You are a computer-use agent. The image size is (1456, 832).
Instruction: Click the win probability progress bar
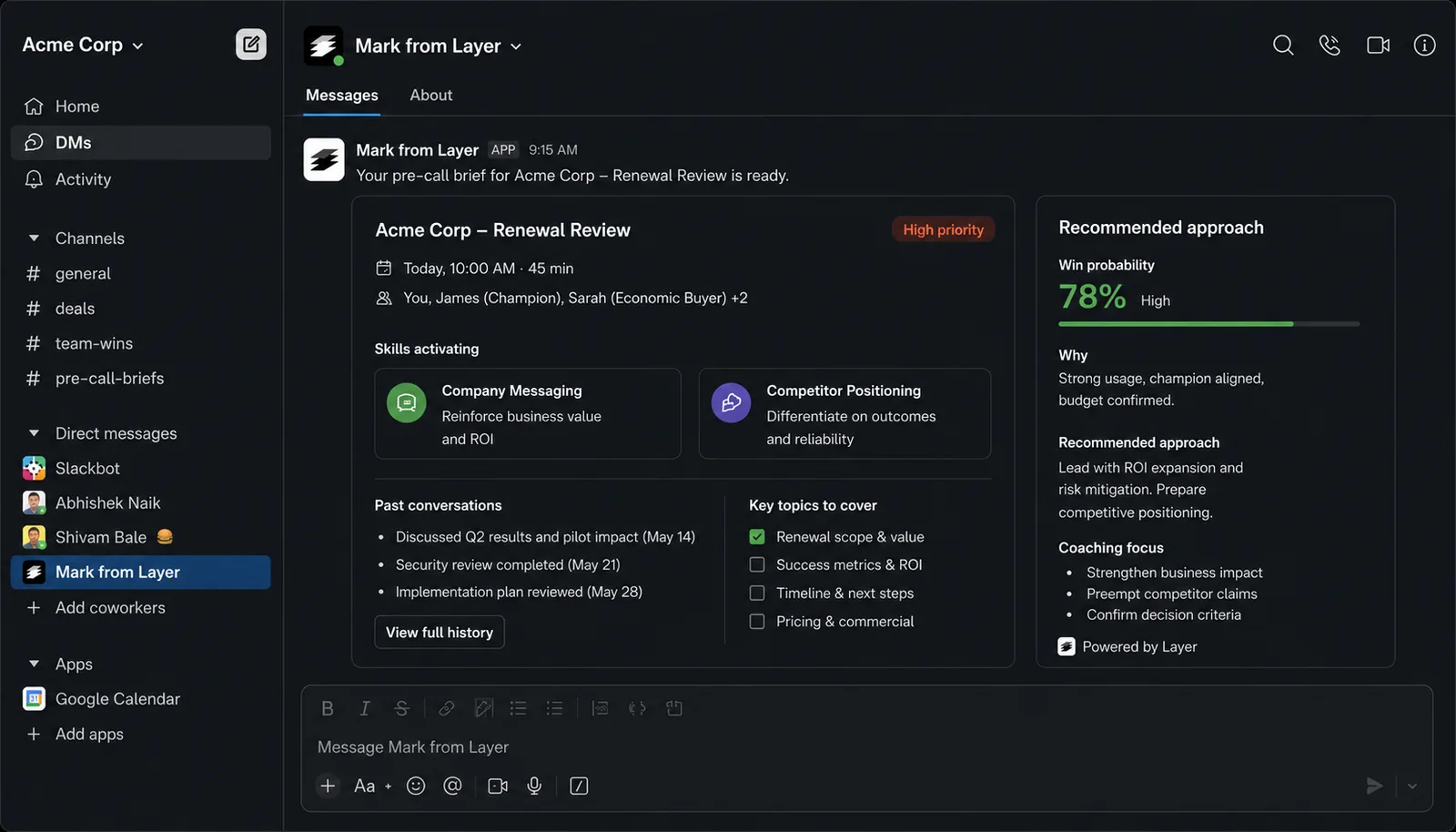1208,324
